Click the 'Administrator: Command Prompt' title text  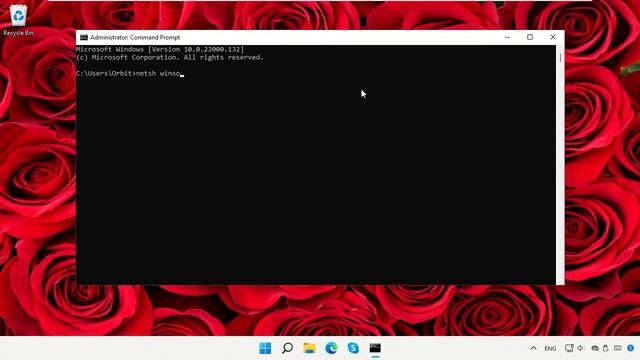pyautogui.click(x=135, y=38)
